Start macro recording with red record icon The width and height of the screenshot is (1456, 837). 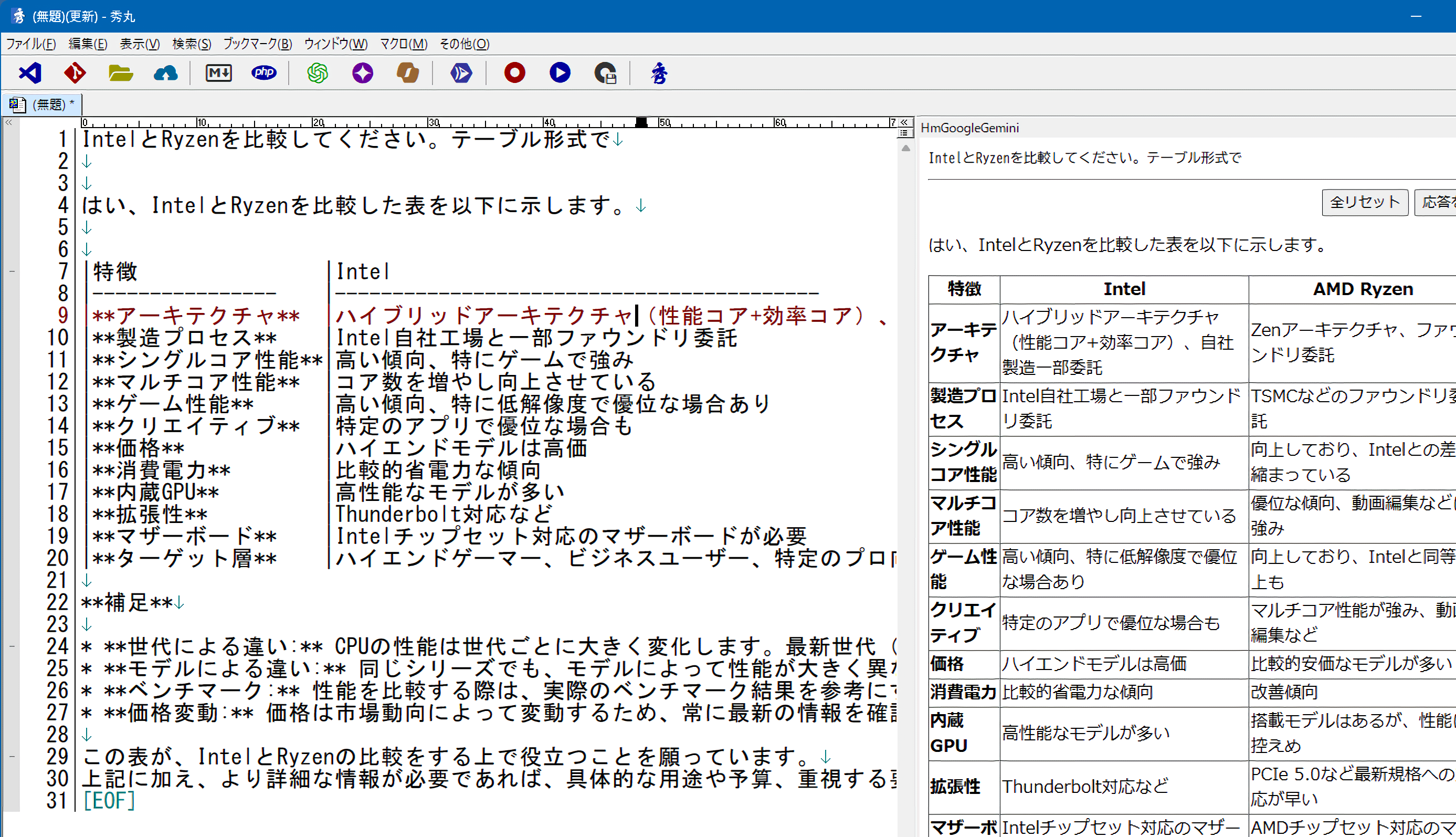pyautogui.click(x=514, y=73)
